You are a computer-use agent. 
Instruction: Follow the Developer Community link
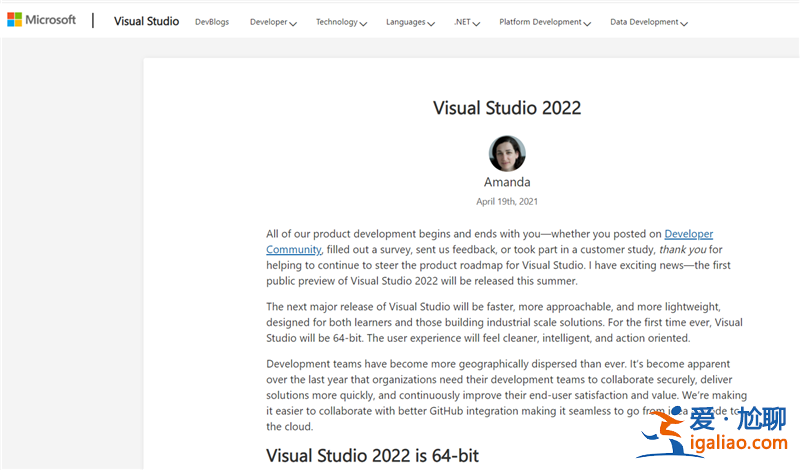(x=688, y=234)
